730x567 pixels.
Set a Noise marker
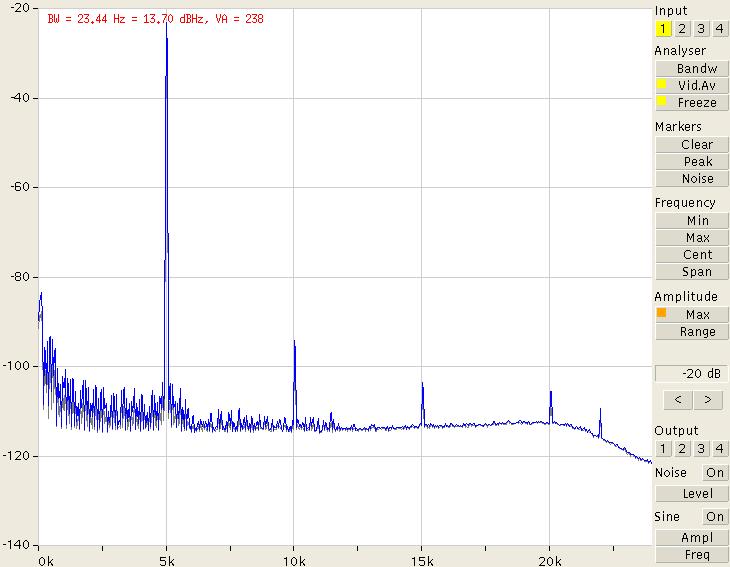pyautogui.click(x=692, y=179)
